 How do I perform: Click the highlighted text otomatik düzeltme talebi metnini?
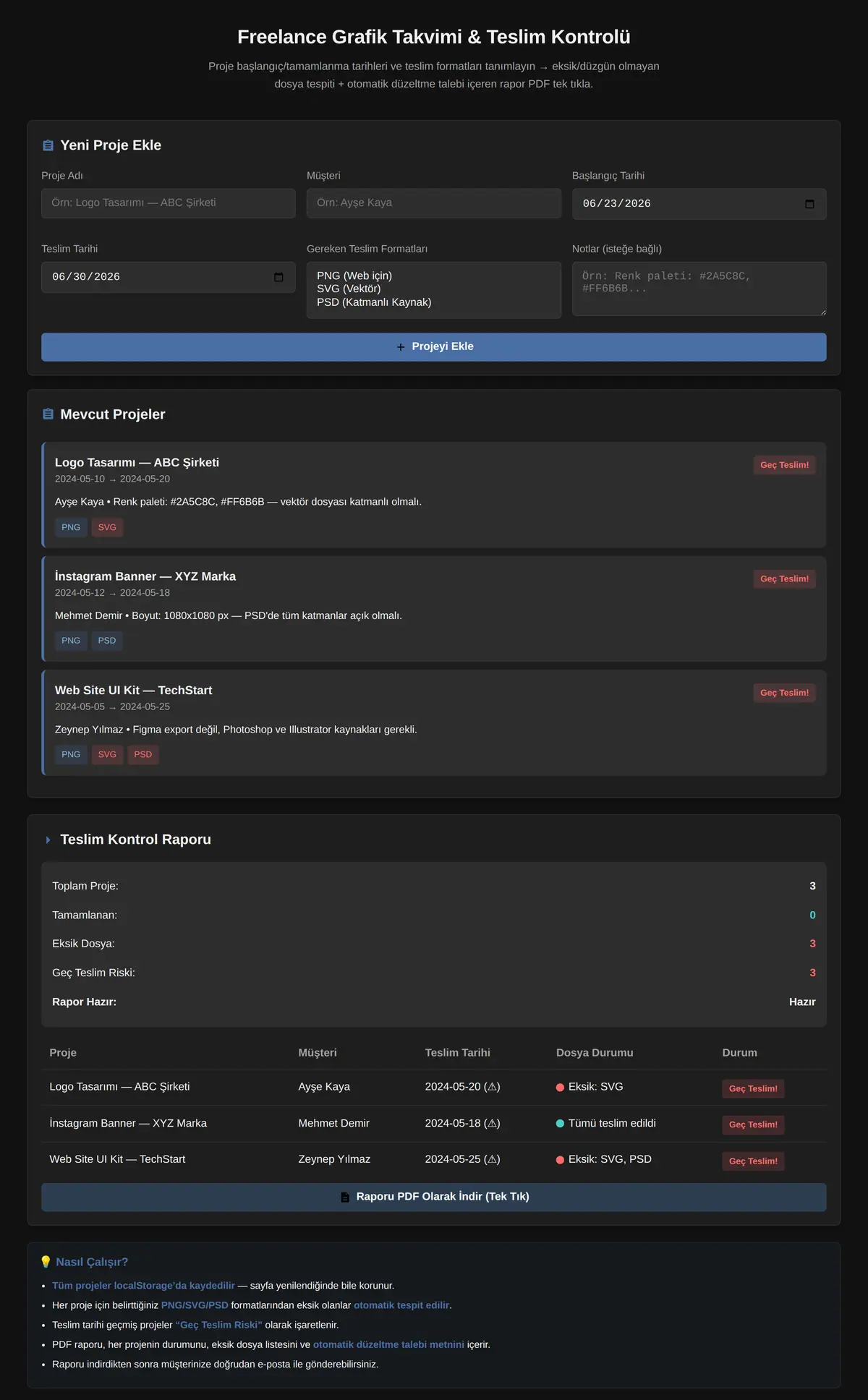(x=388, y=1344)
